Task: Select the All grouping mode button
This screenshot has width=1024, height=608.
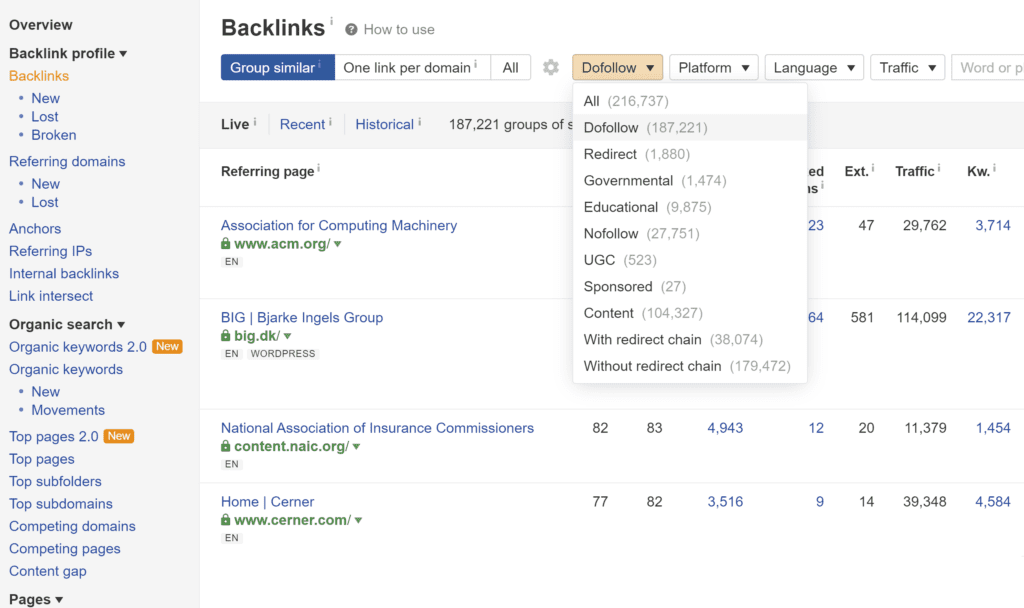Action: (x=511, y=67)
